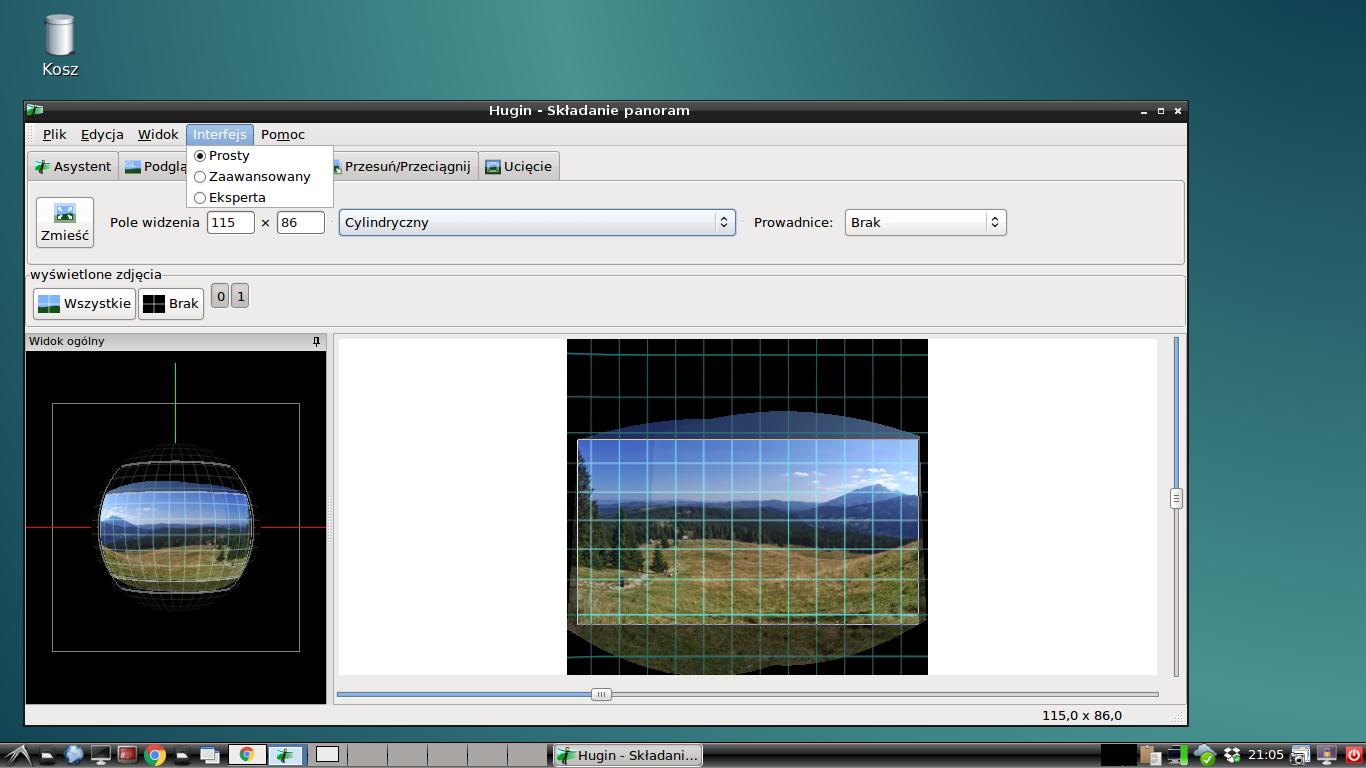Select the Zaawansowany interface mode
The image size is (1366, 768).
click(259, 177)
